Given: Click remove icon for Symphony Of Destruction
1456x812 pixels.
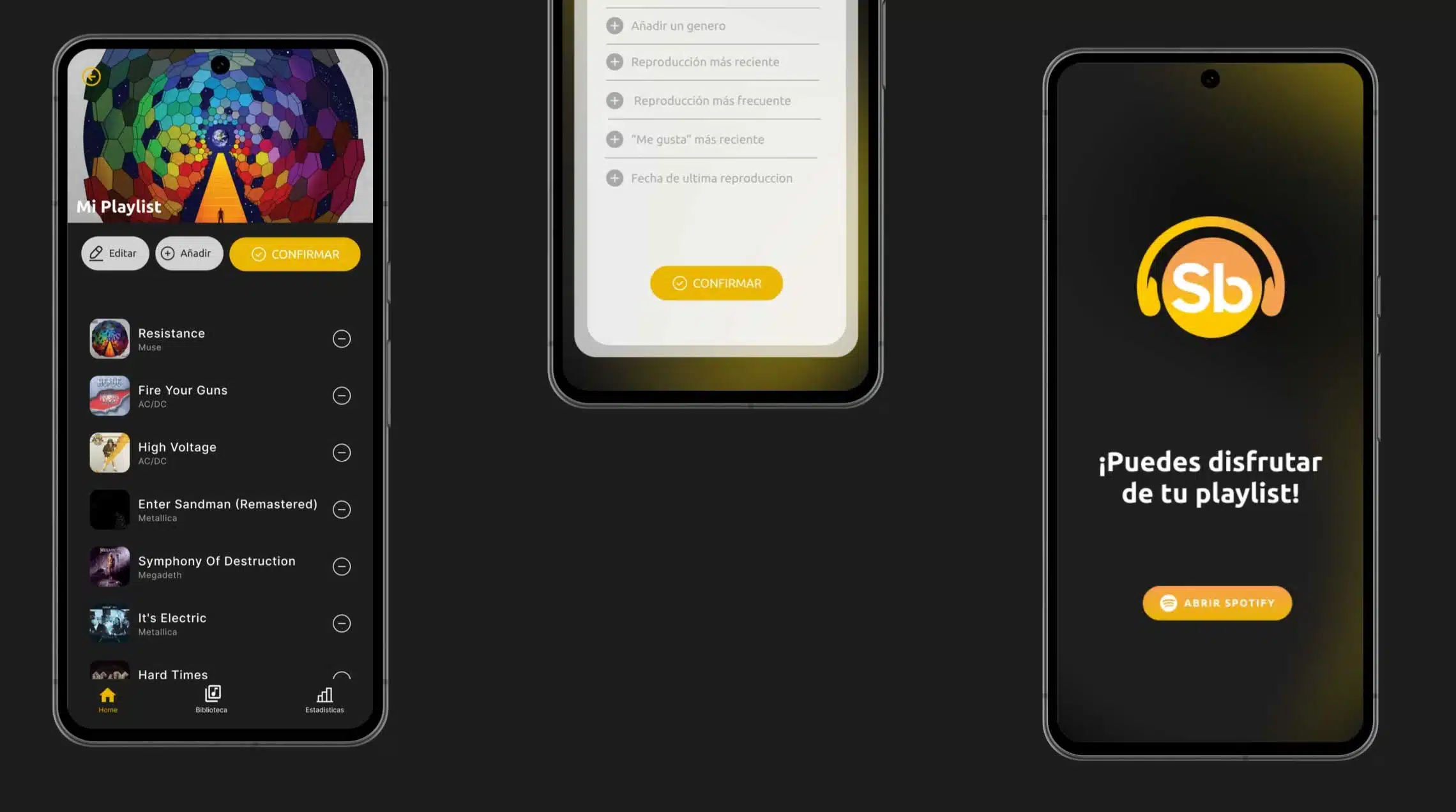Looking at the screenshot, I should (341, 566).
